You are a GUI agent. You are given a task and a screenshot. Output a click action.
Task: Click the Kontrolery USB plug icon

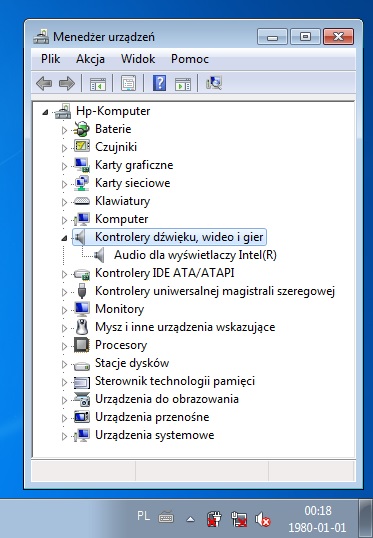(x=82, y=291)
